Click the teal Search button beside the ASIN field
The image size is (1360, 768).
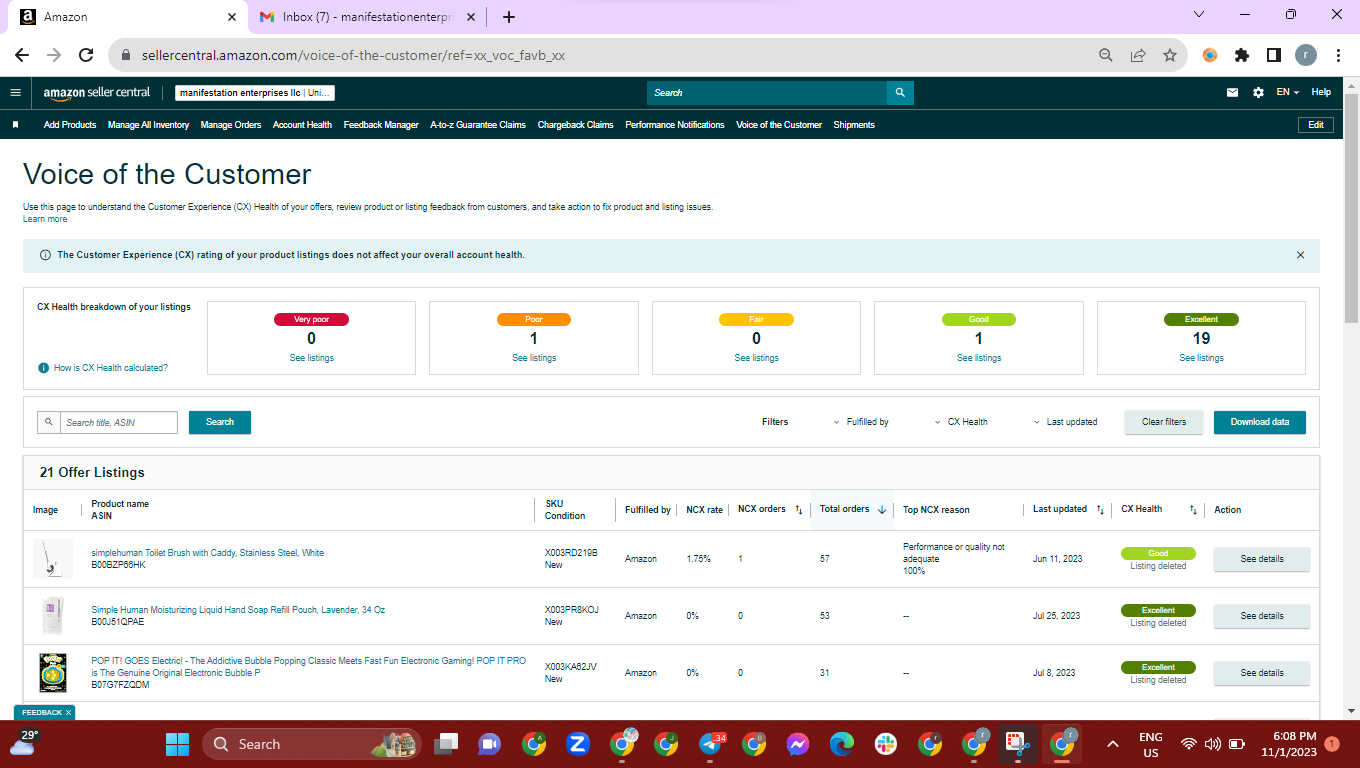pos(220,422)
